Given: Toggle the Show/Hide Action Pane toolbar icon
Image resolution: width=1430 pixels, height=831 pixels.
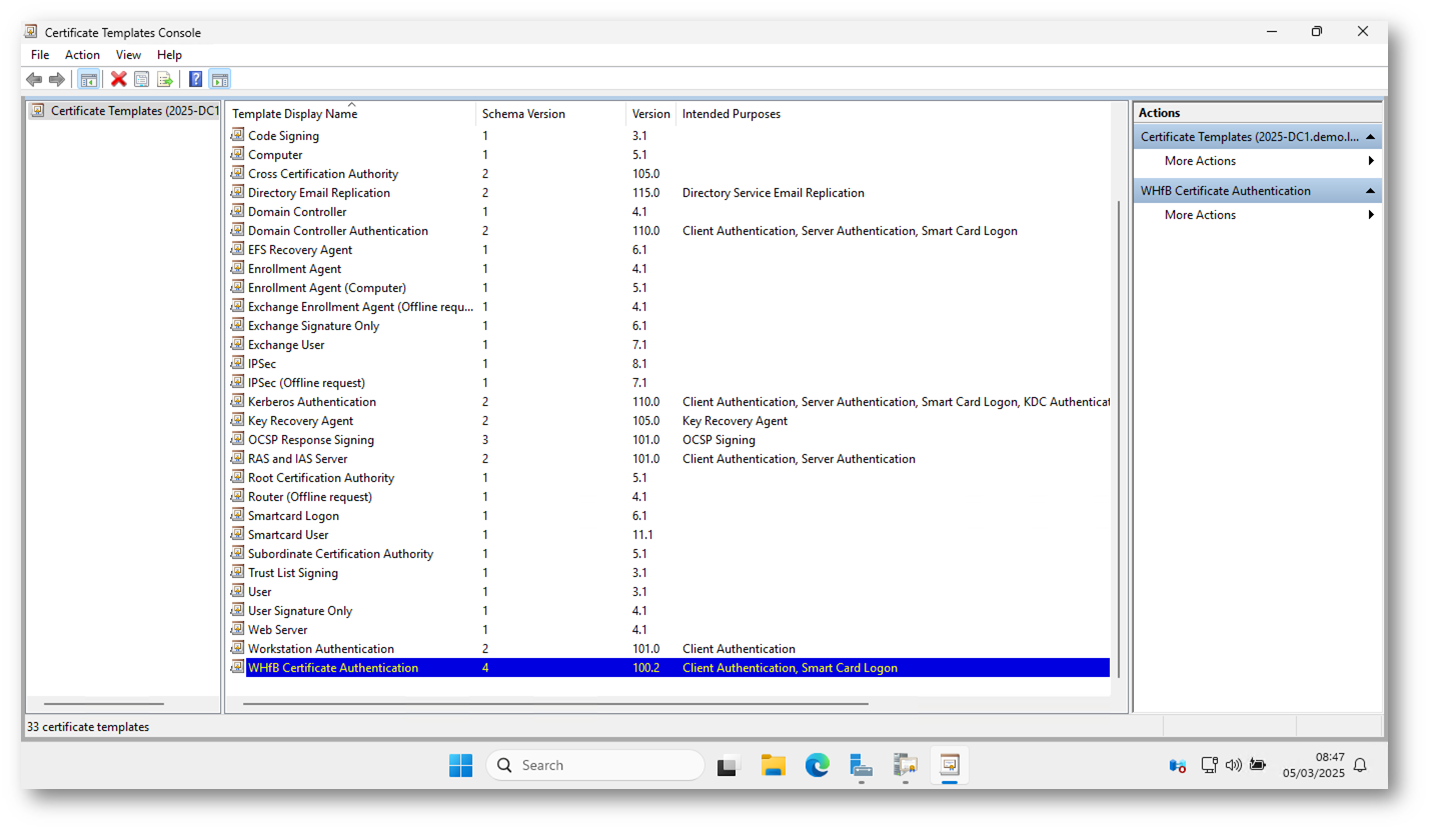Looking at the screenshot, I should (220, 79).
